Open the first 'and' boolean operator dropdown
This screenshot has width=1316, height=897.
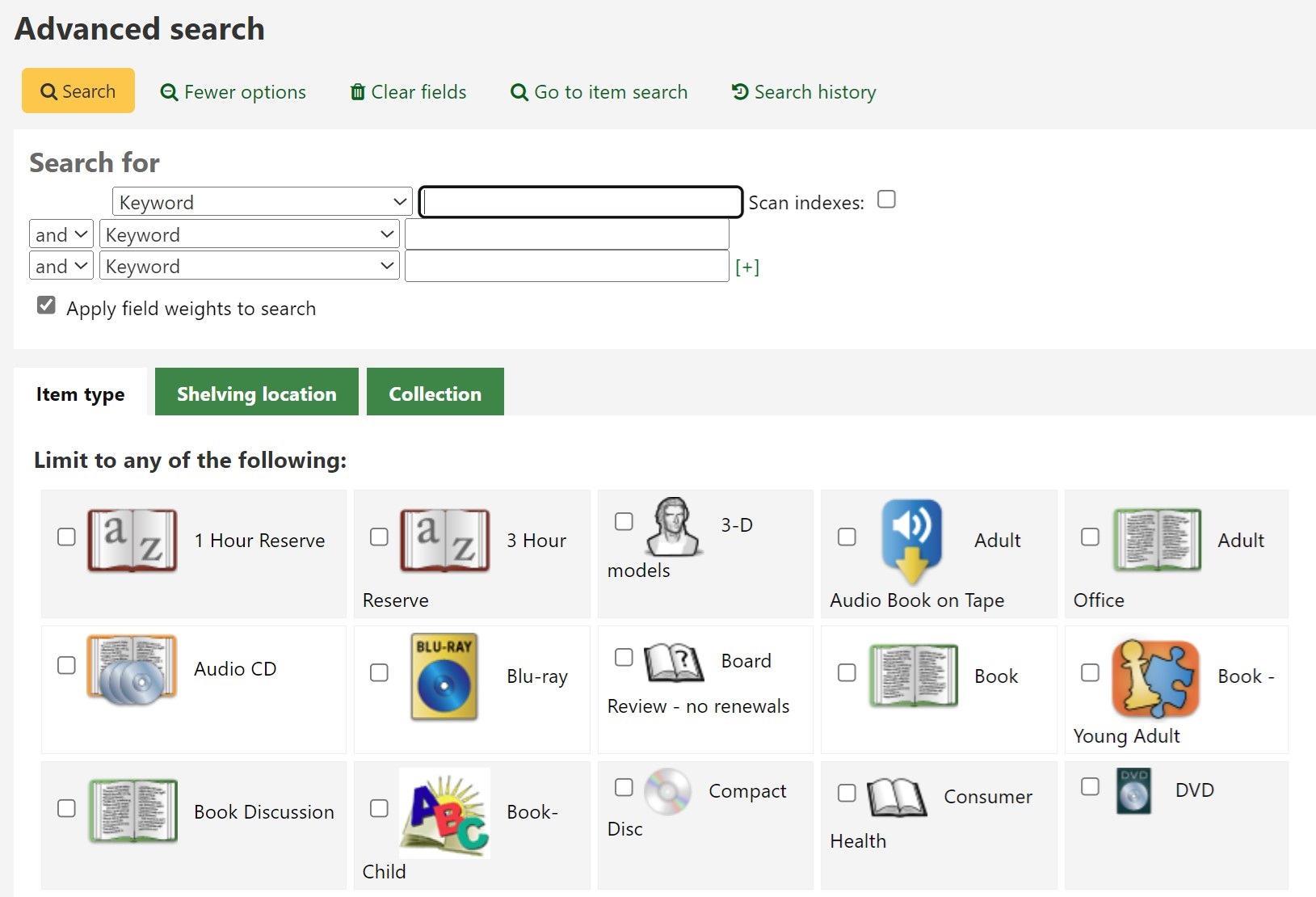click(61, 234)
